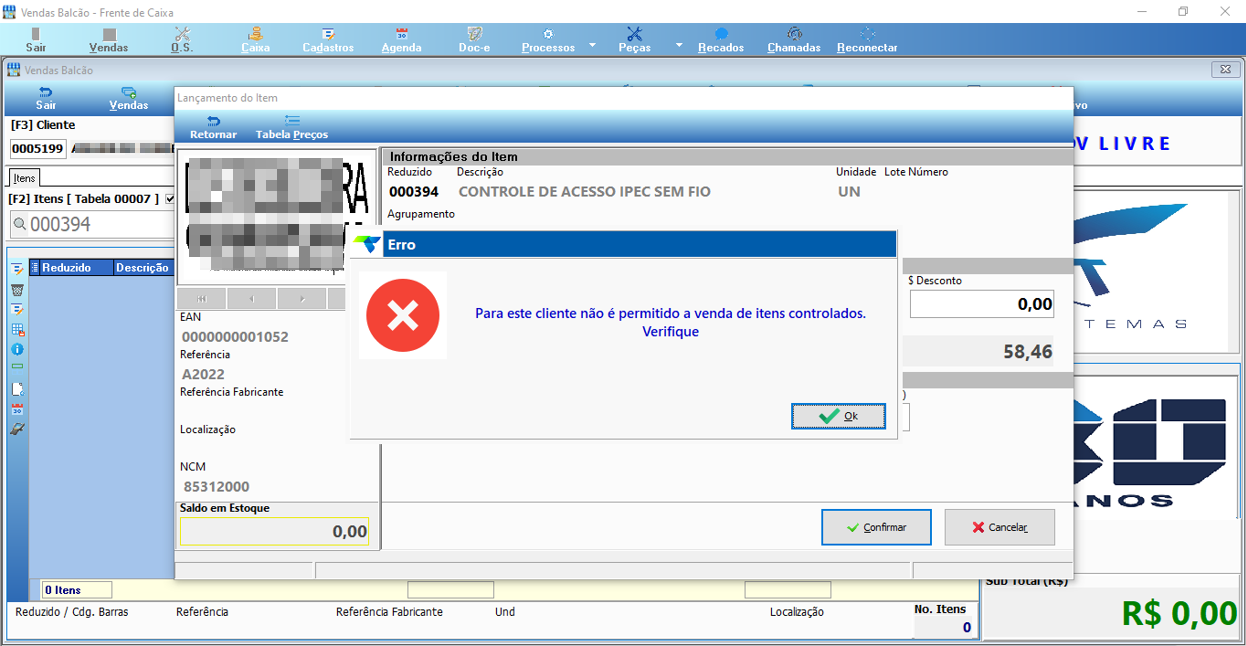This screenshot has width=1246, height=646.
Task: Open the O.S. tools icon
Action: point(182,40)
